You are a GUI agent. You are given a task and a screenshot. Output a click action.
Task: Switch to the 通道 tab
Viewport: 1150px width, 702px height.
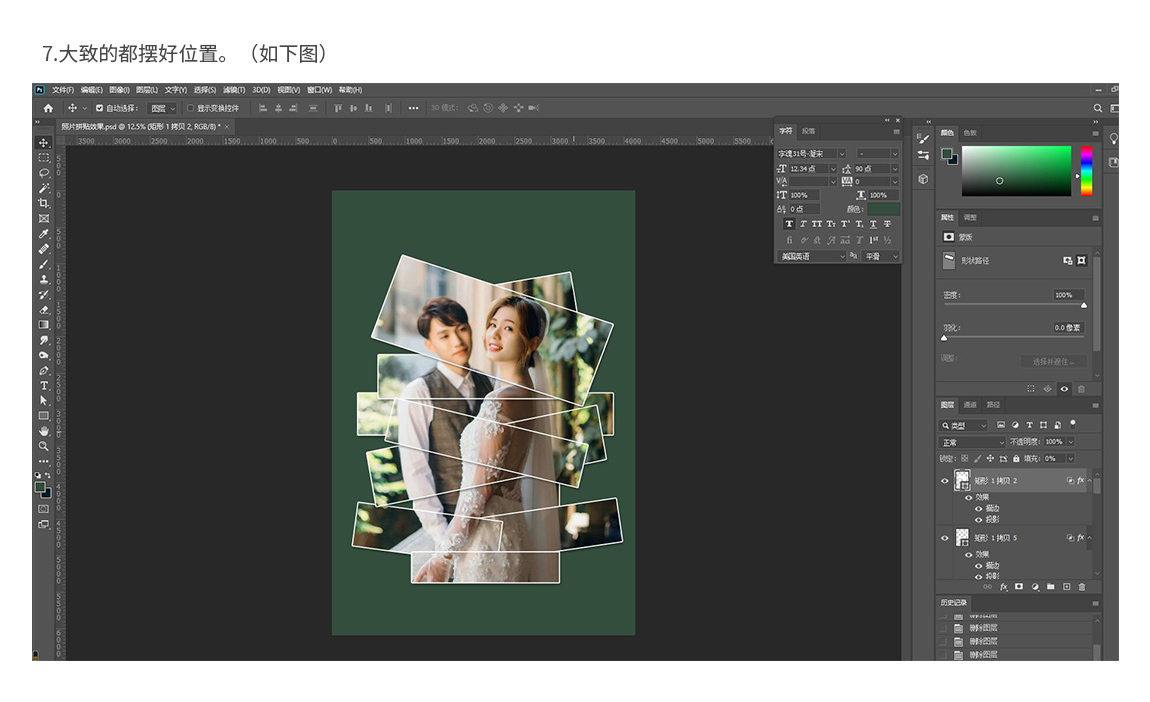coord(970,405)
